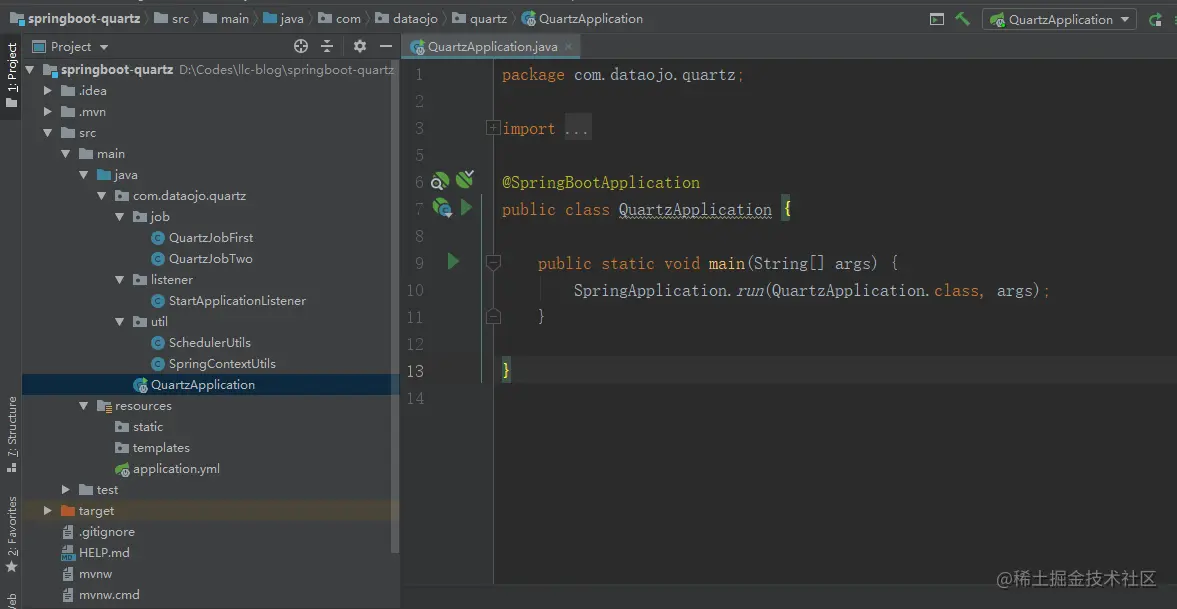This screenshot has height=609, width=1177.
Task: Click the com breadcrumb segment
Action: point(348,19)
